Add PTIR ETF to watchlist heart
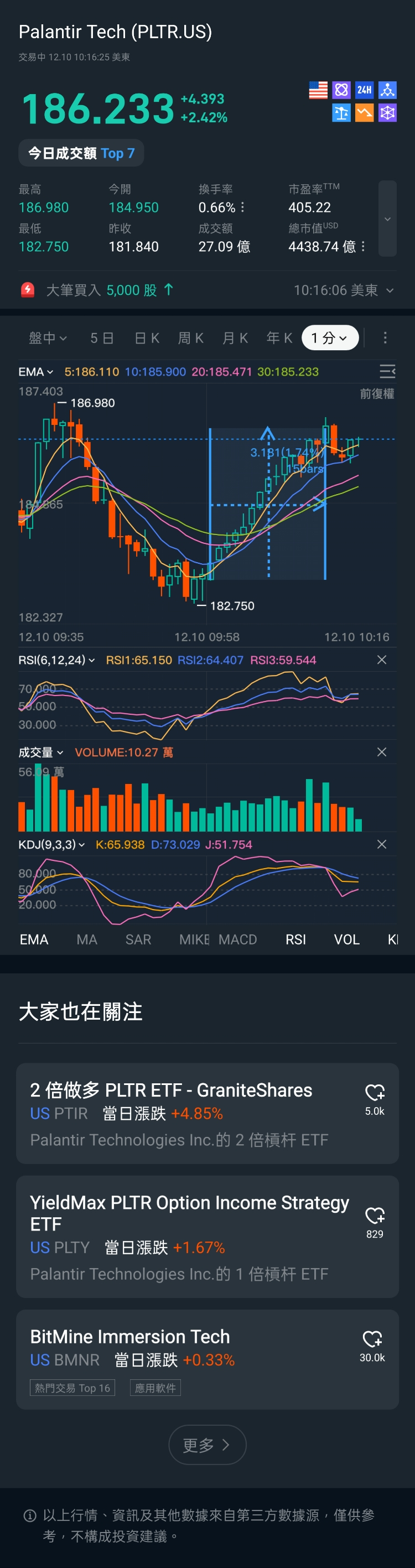This screenshot has height=1568, width=415. 374,1093
